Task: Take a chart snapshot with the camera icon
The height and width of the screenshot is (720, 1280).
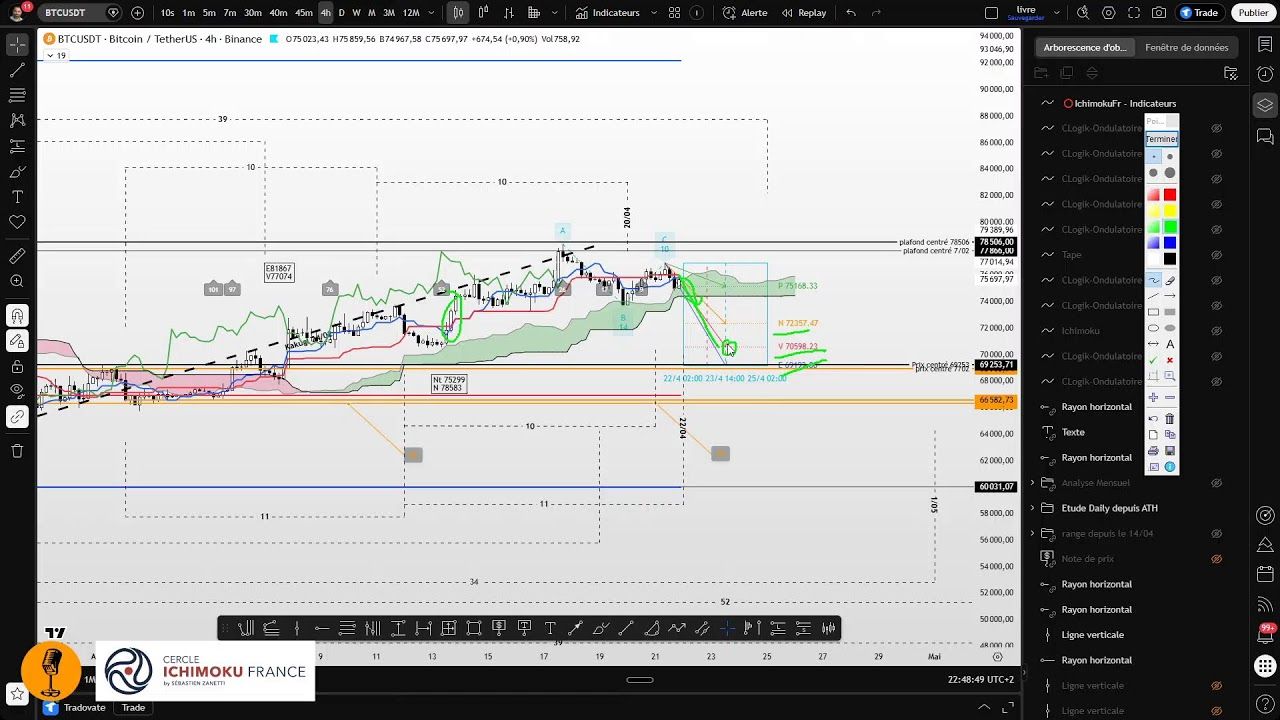Action: point(1158,13)
